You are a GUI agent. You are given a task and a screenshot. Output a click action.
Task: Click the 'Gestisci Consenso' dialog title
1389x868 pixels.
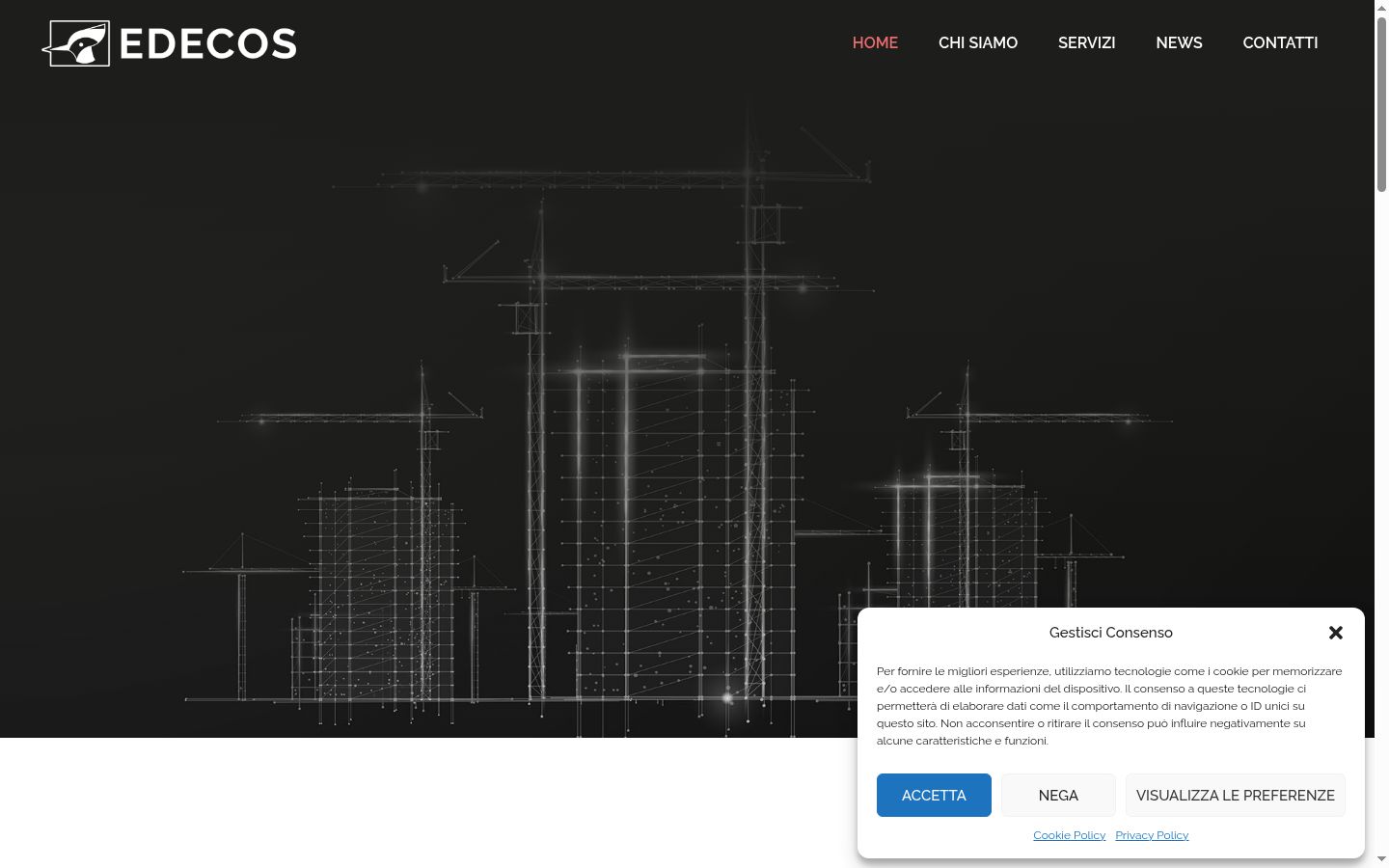click(x=1111, y=633)
